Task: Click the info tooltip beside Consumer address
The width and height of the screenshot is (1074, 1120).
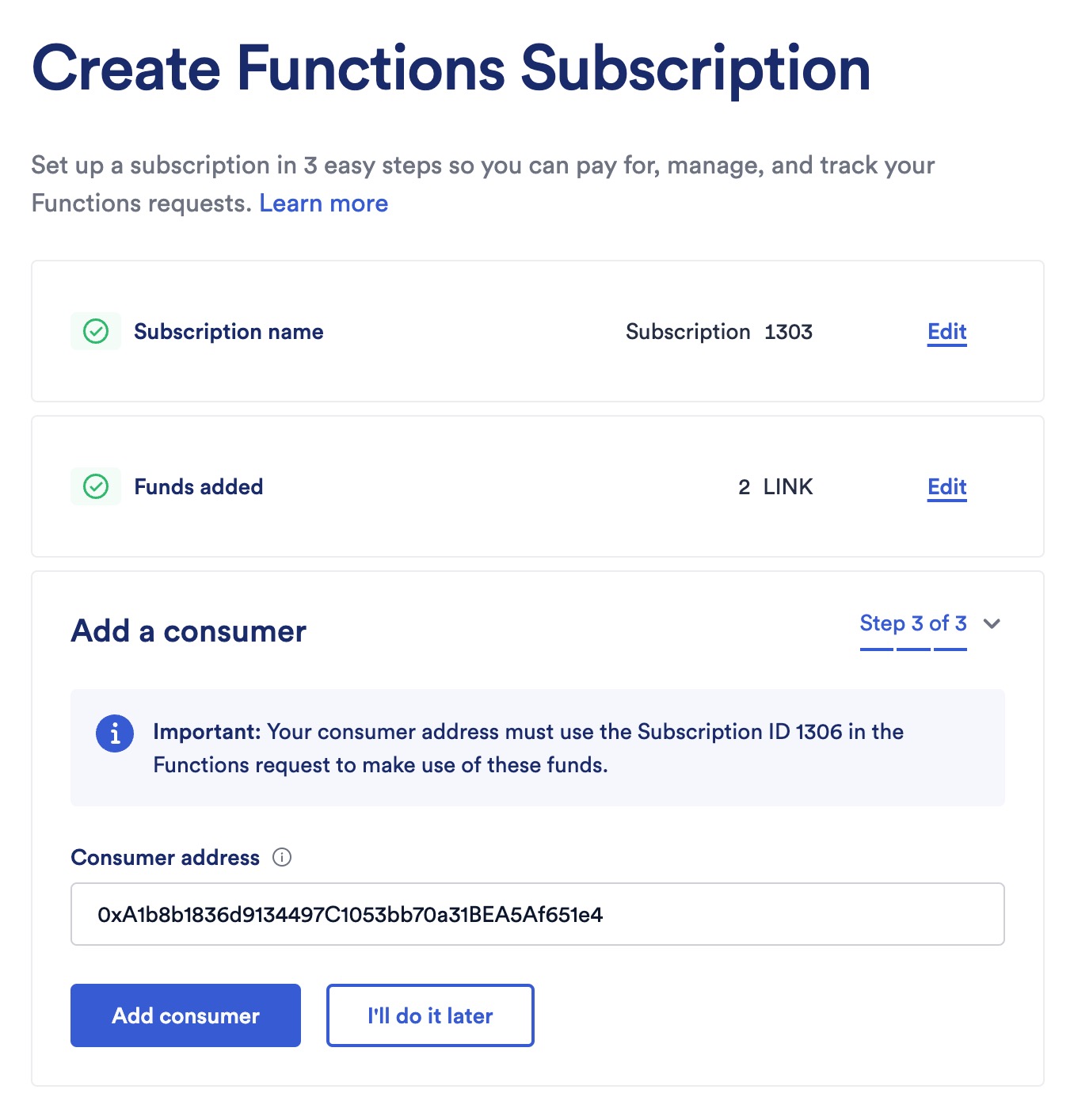Action: pyautogui.click(x=283, y=856)
